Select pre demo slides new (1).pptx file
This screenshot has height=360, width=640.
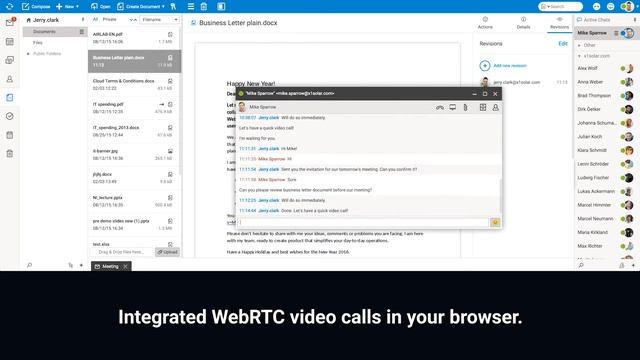pos(133,224)
